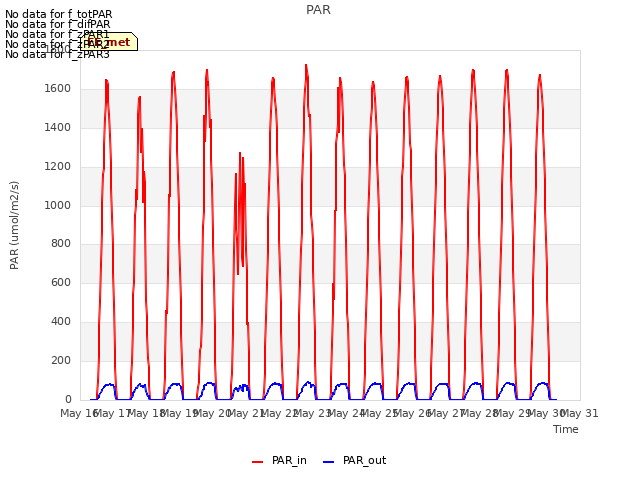Click the May 16 x-axis tick label

[79, 413]
